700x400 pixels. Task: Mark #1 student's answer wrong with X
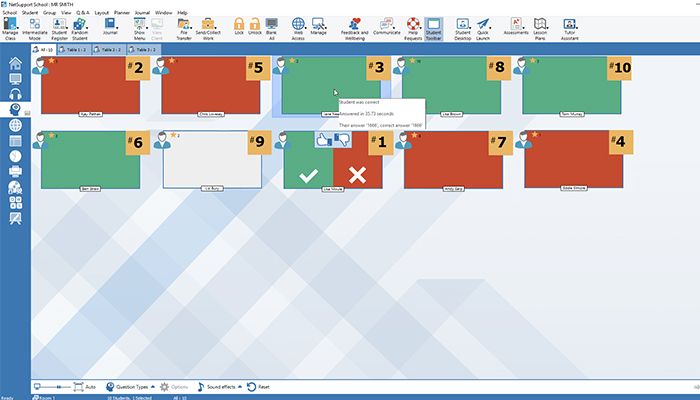(x=357, y=175)
